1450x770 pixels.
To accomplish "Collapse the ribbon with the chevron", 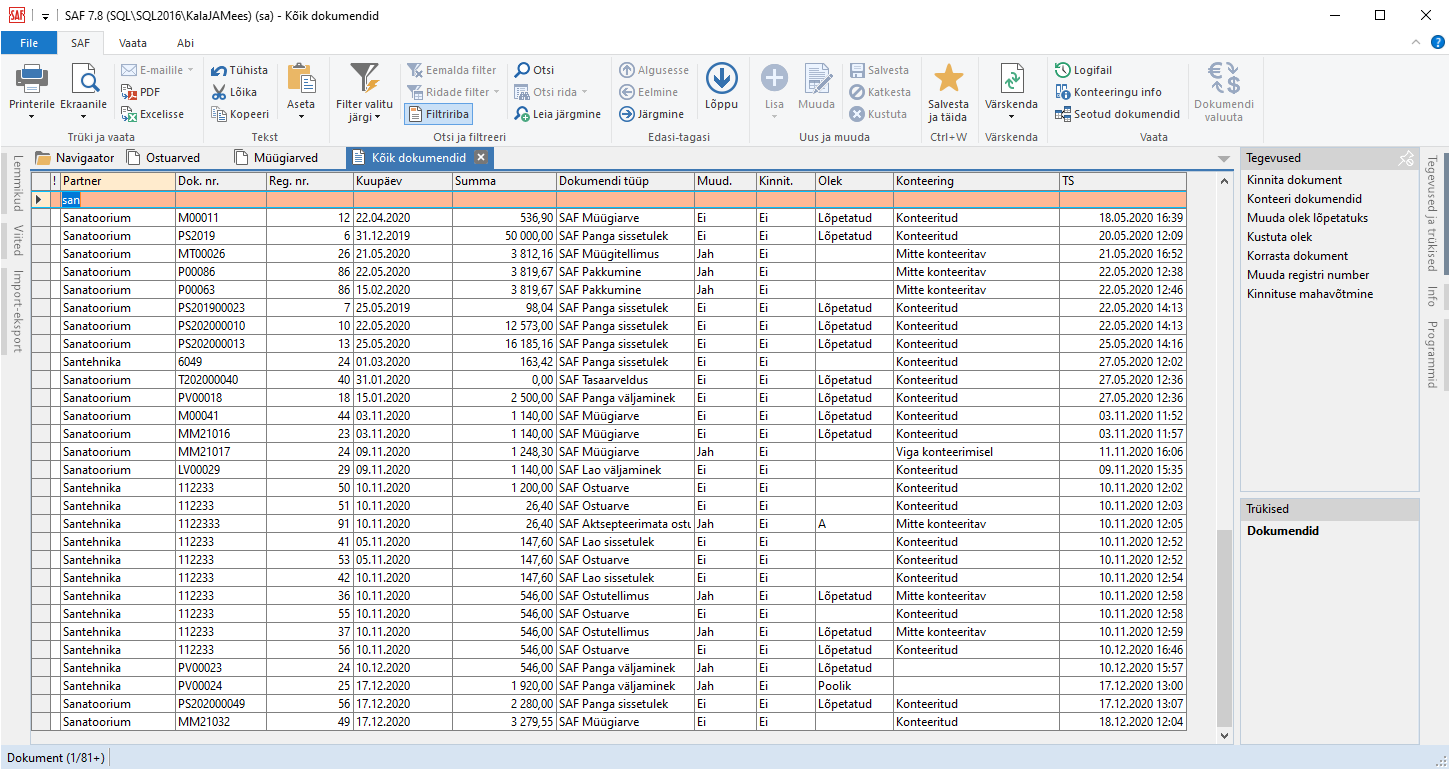I will point(1415,42).
